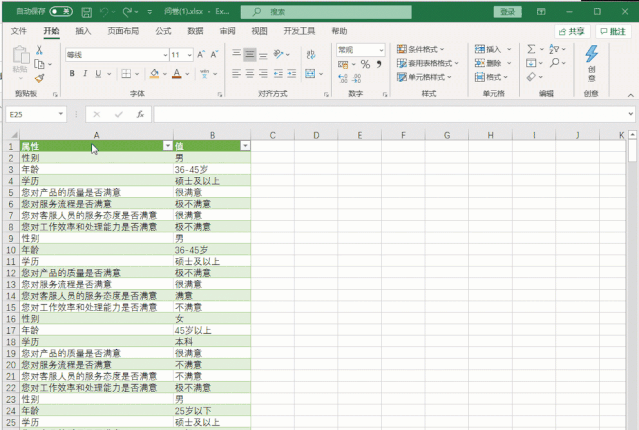
Task: Select top vertical alignment
Action: click(x=236, y=55)
